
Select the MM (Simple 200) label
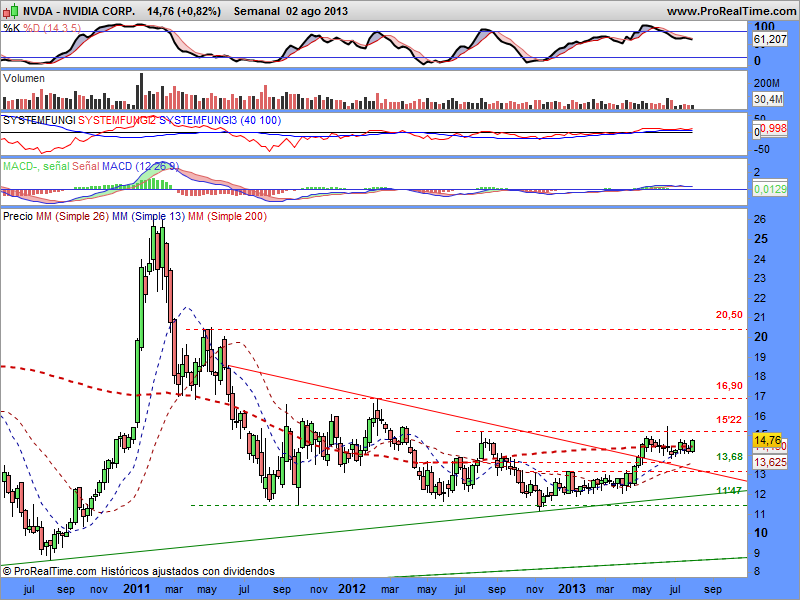click(227, 216)
